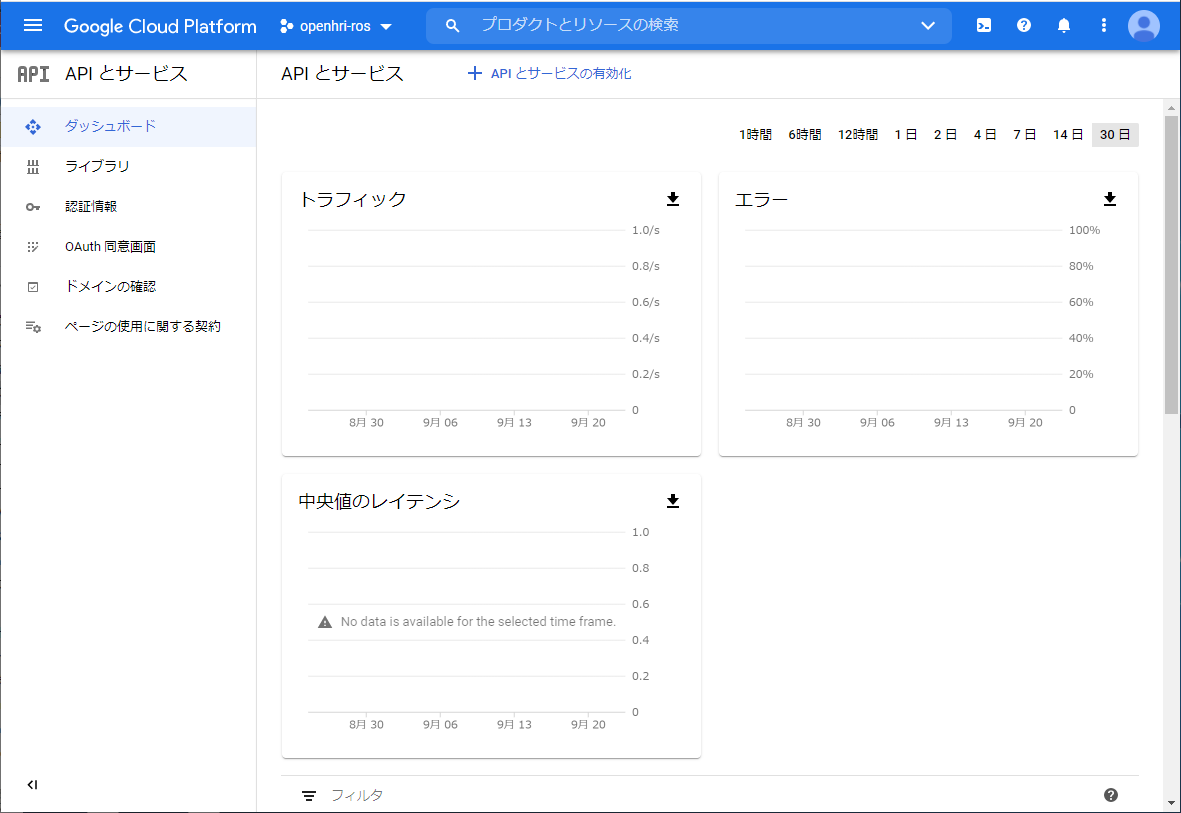Open the openhri-ros project selector dropdown
This screenshot has width=1181, height=813.
pyautogui.click(x=336, y=26)
